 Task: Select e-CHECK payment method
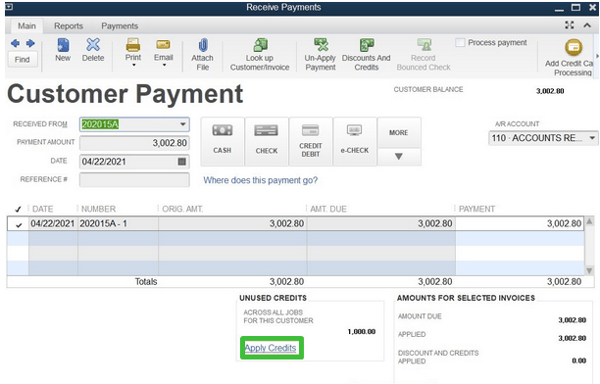(x=355, y=142)
